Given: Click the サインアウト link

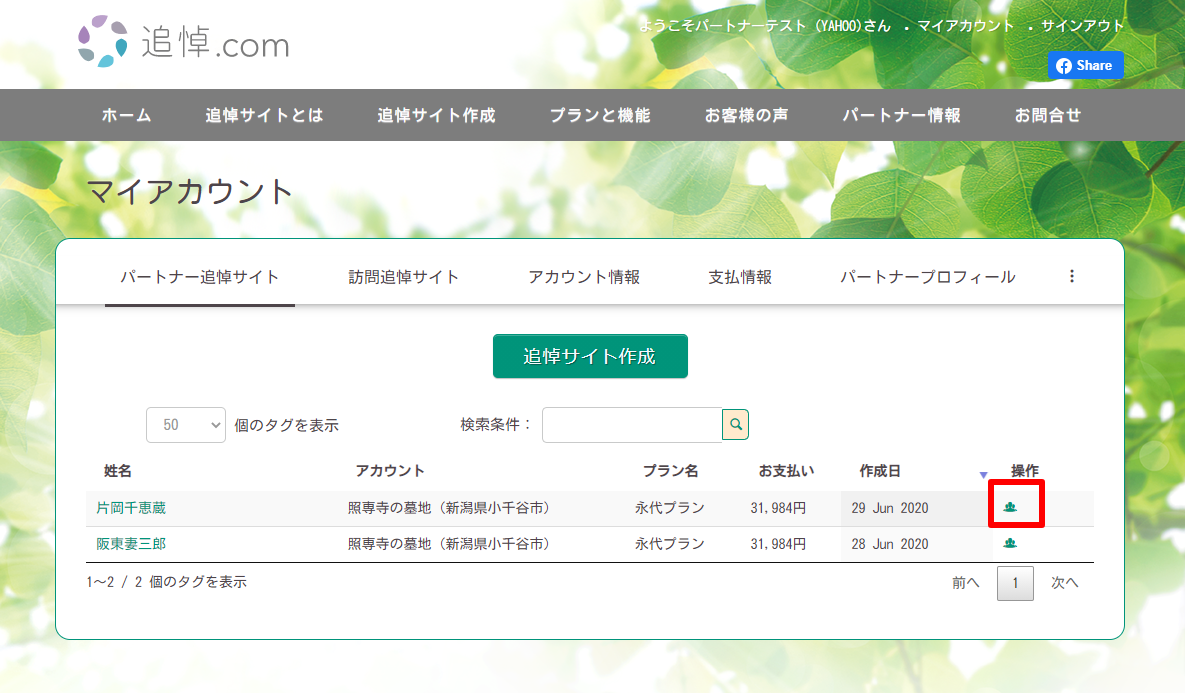Looking at the screenshot, I should coord(1082,26).
